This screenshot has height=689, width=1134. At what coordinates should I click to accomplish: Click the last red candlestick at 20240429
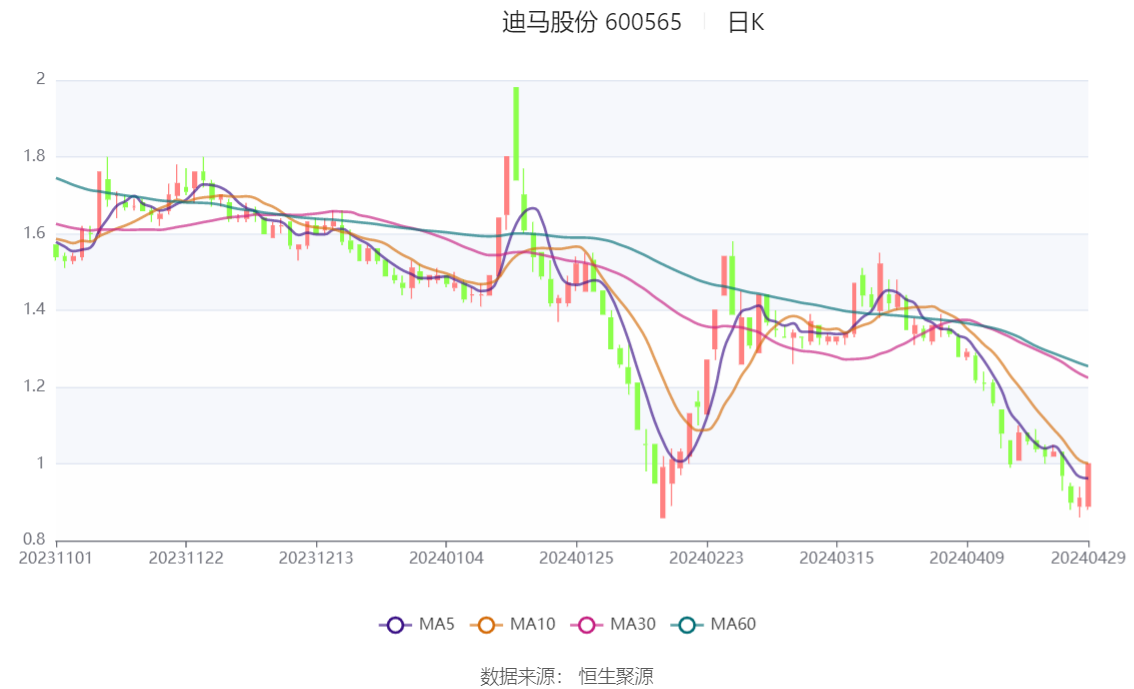1088,485
